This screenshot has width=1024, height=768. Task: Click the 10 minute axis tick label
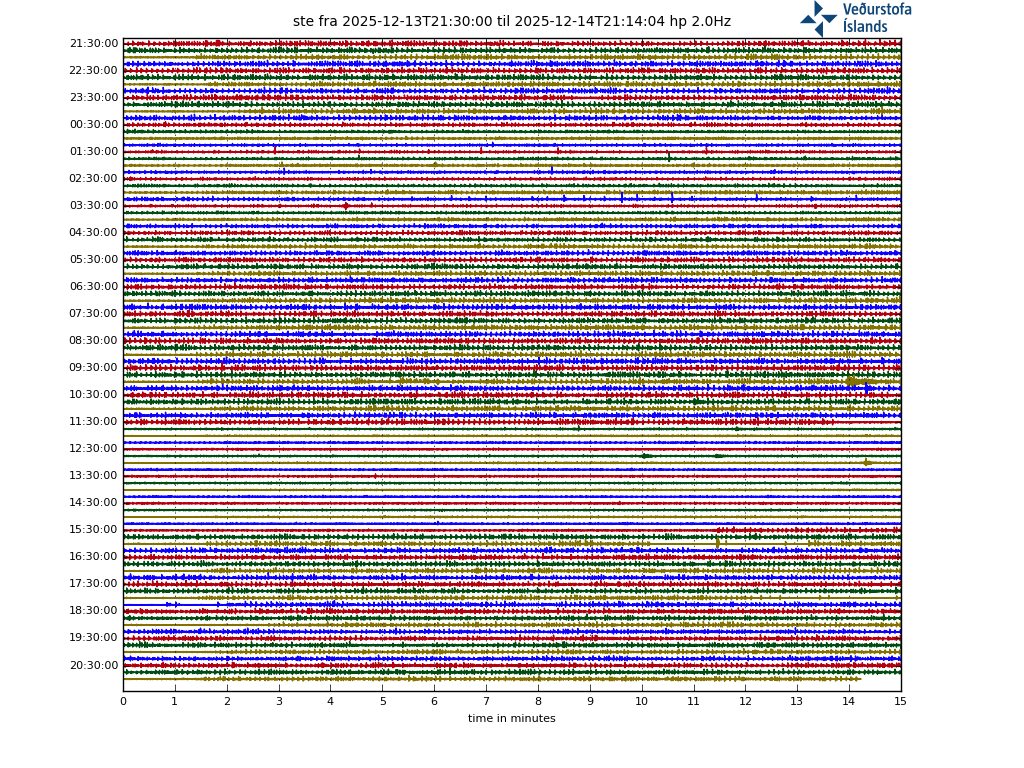(641, 702)
